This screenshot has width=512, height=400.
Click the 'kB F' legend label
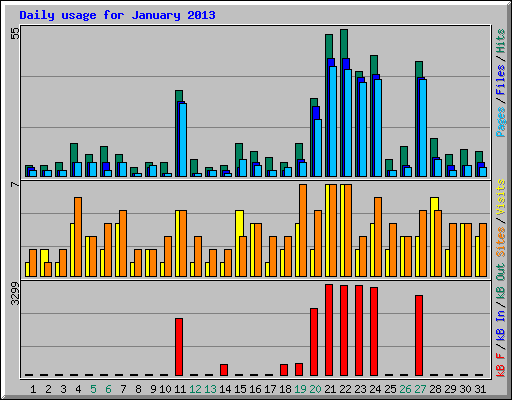click(x=501, y=365)
